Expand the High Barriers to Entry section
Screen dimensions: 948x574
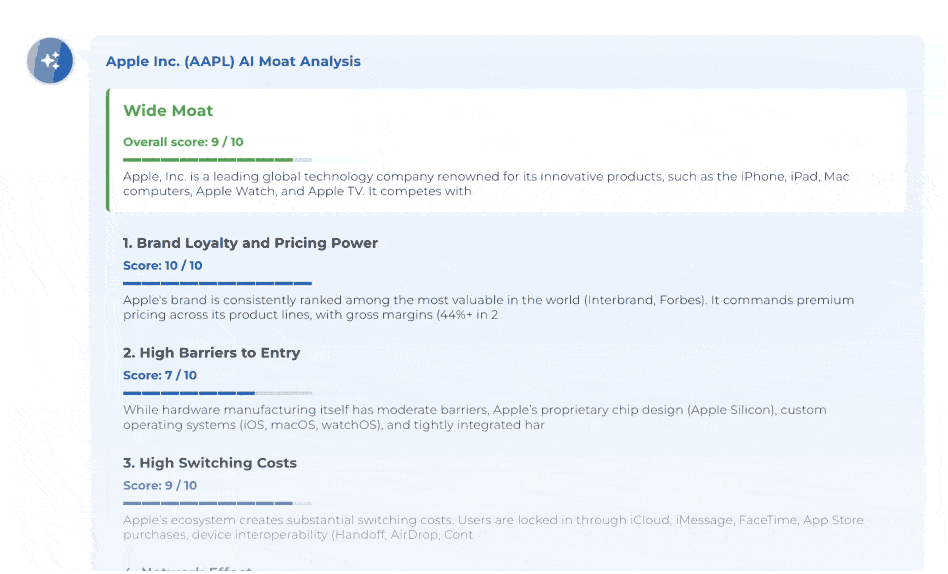point(211,353)
